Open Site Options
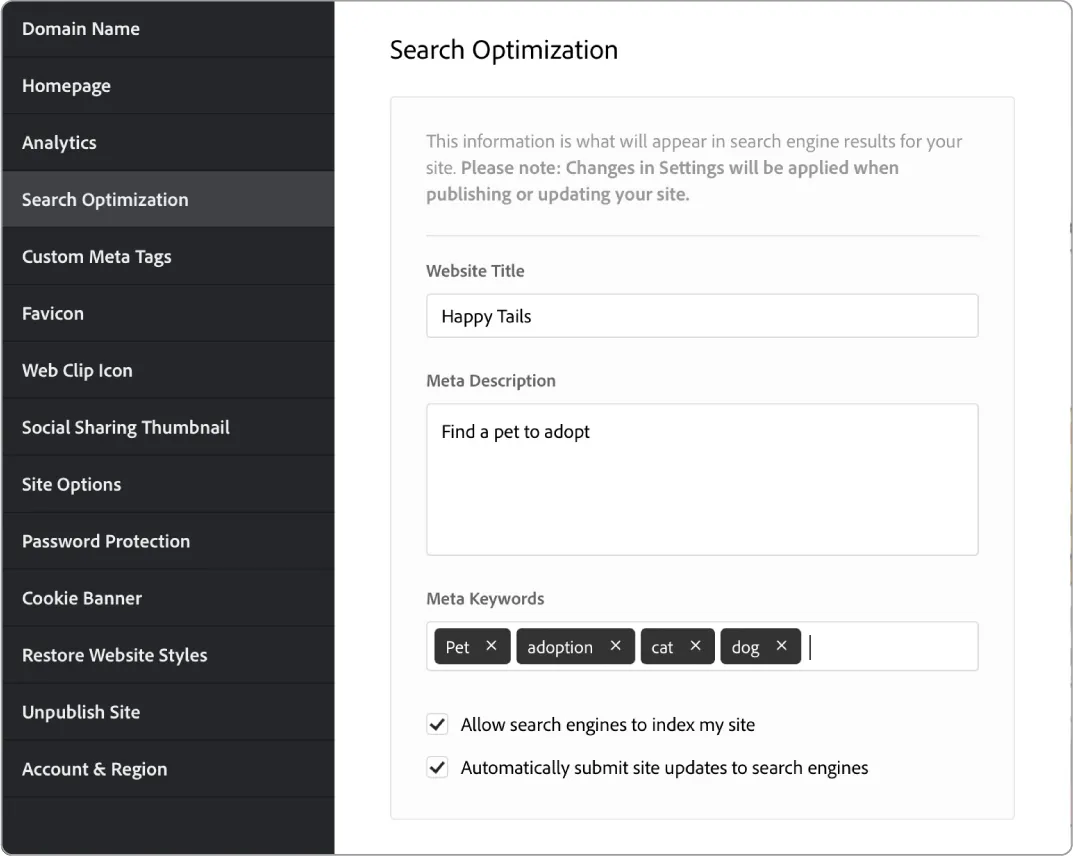 click(71, 484)
